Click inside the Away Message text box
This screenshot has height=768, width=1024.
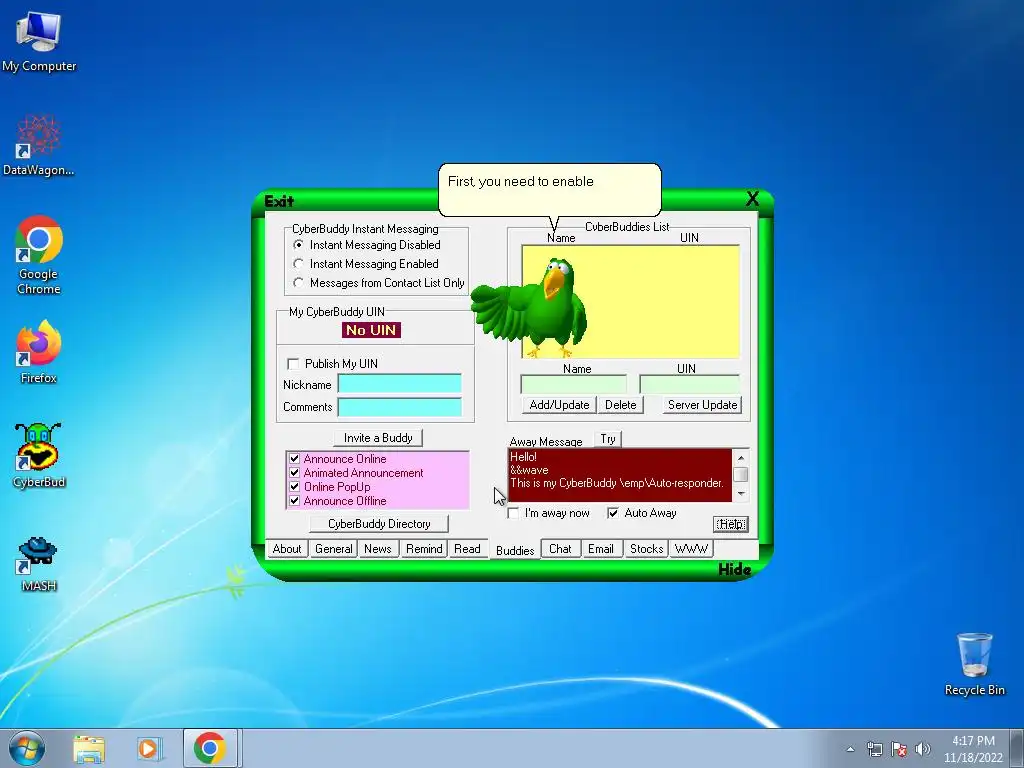coord(620,475)
